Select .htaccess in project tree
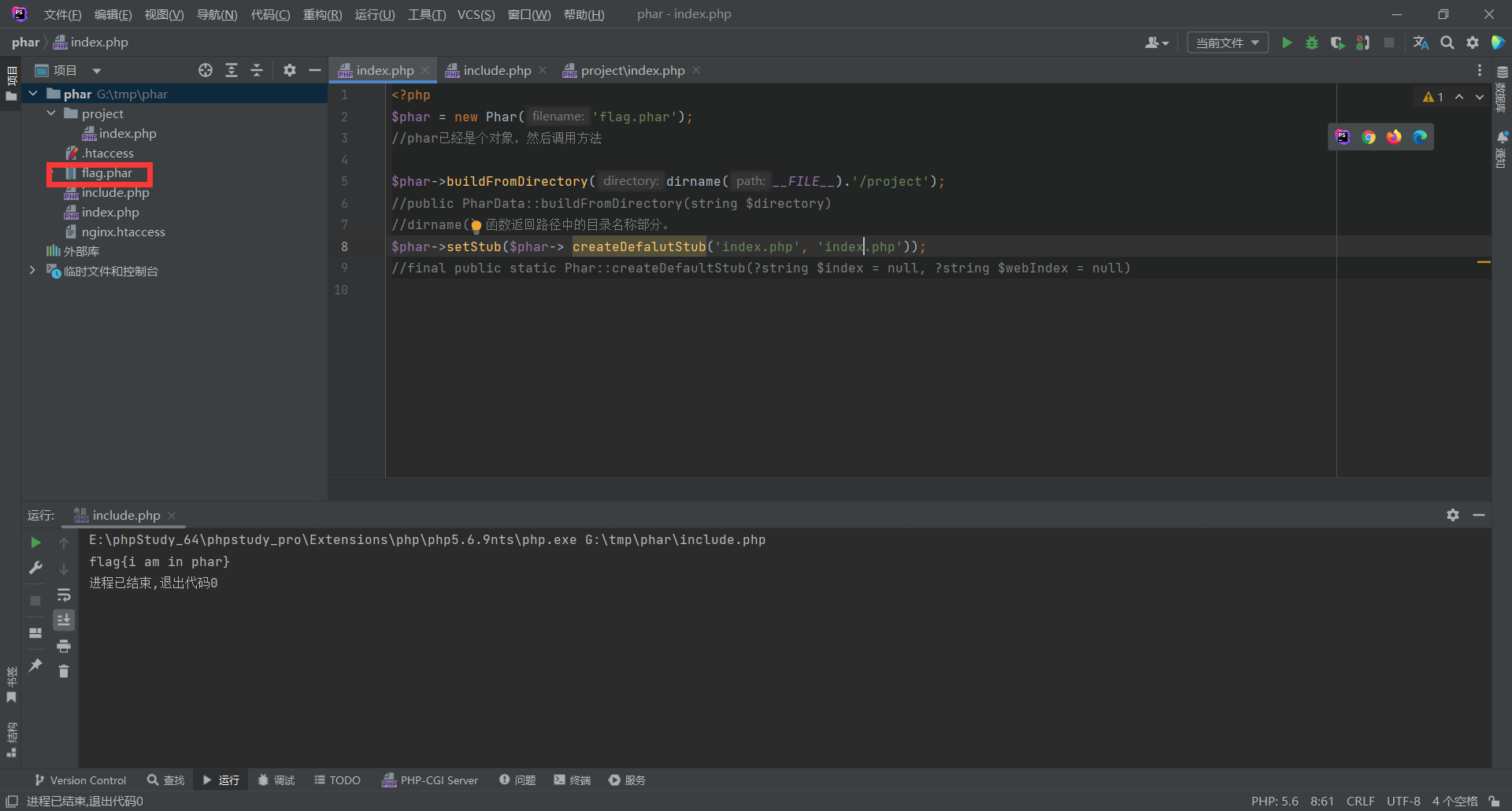The height and width of the screenshot is (811, 1512). 108,154
